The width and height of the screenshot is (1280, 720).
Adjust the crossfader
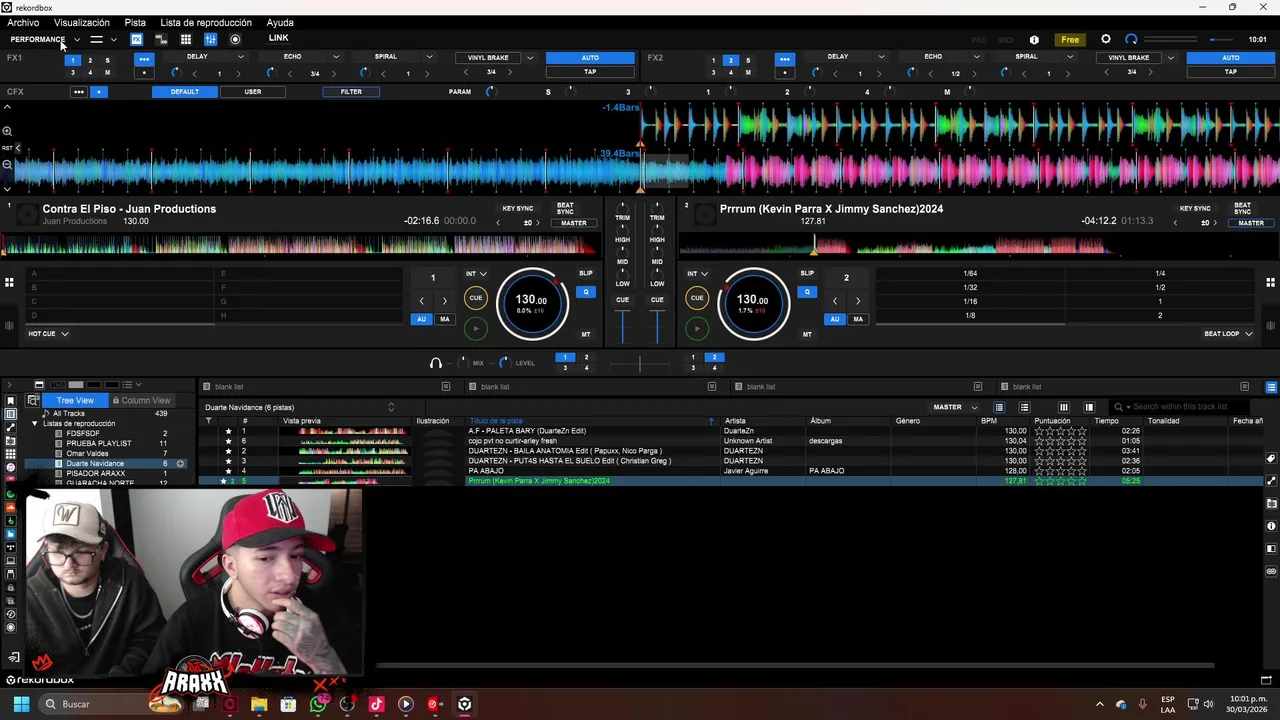coord(639,364)
